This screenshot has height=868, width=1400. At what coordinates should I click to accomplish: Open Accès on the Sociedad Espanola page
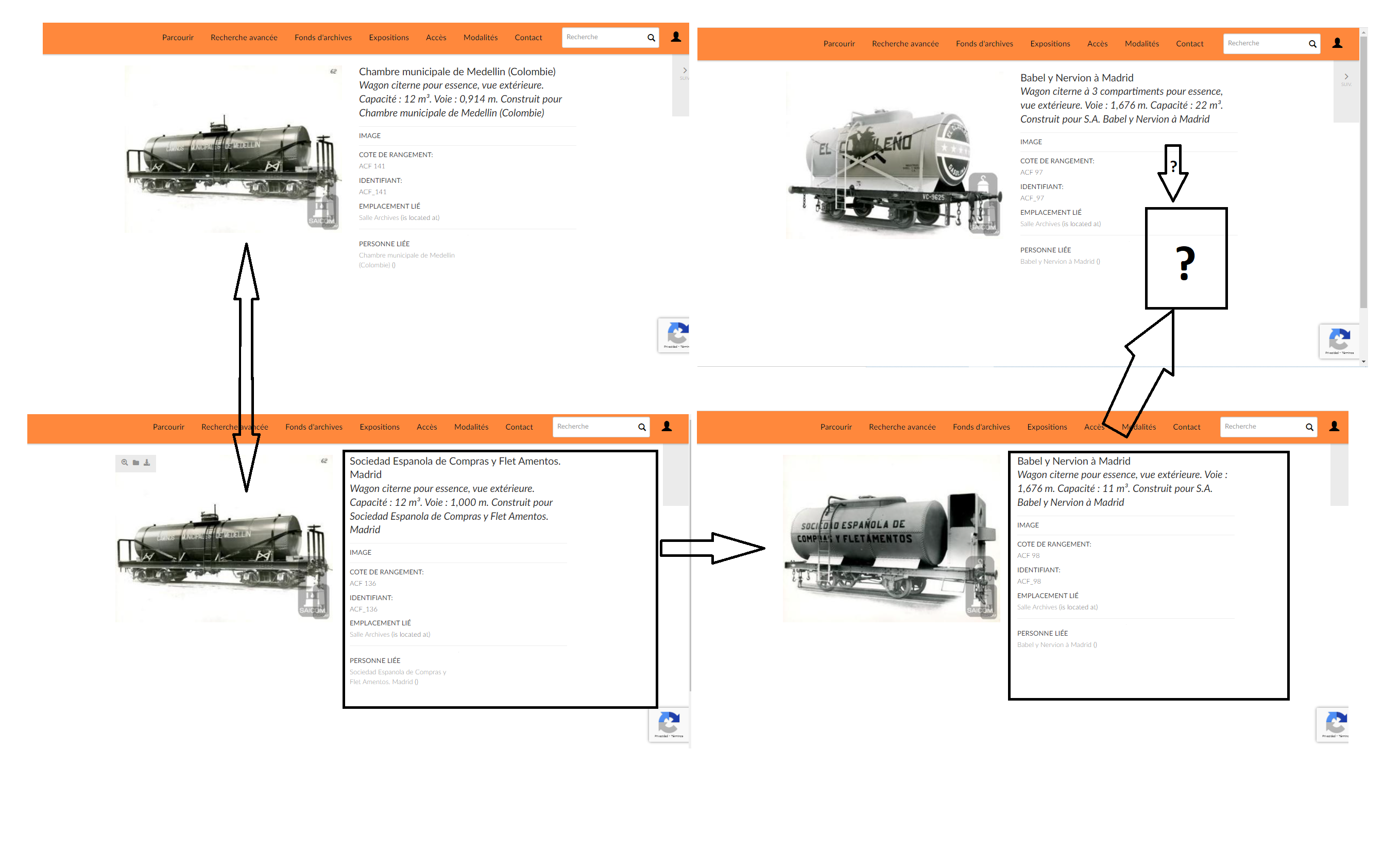(x=427, y=428)
